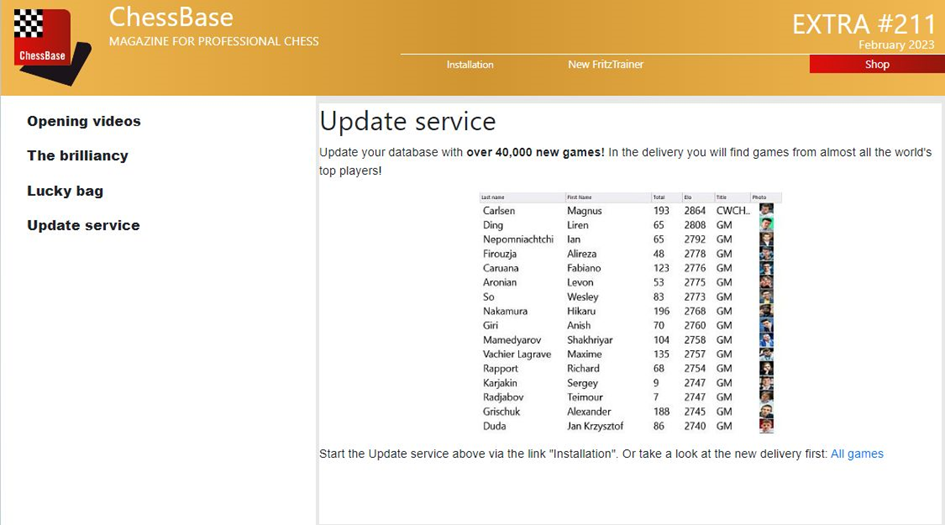Click the Elo column header
The height and width of the screenshot is (525, 945).
(698, 197)
